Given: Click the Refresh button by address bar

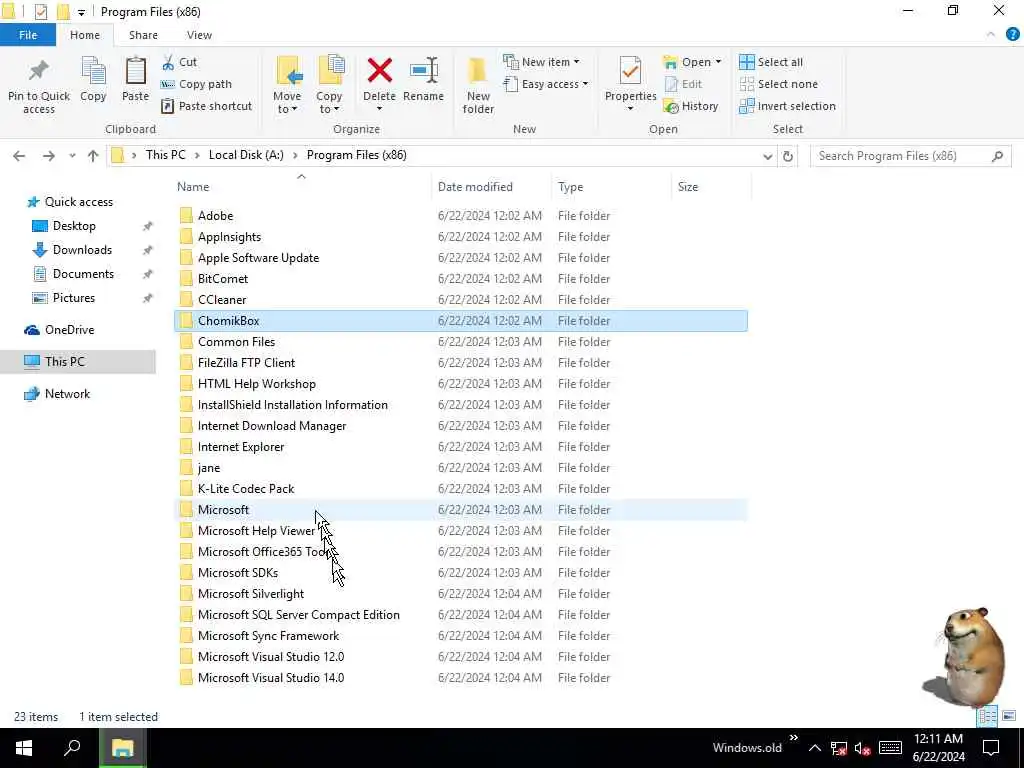Looking at the screenshot, I should tap(788, 156).
